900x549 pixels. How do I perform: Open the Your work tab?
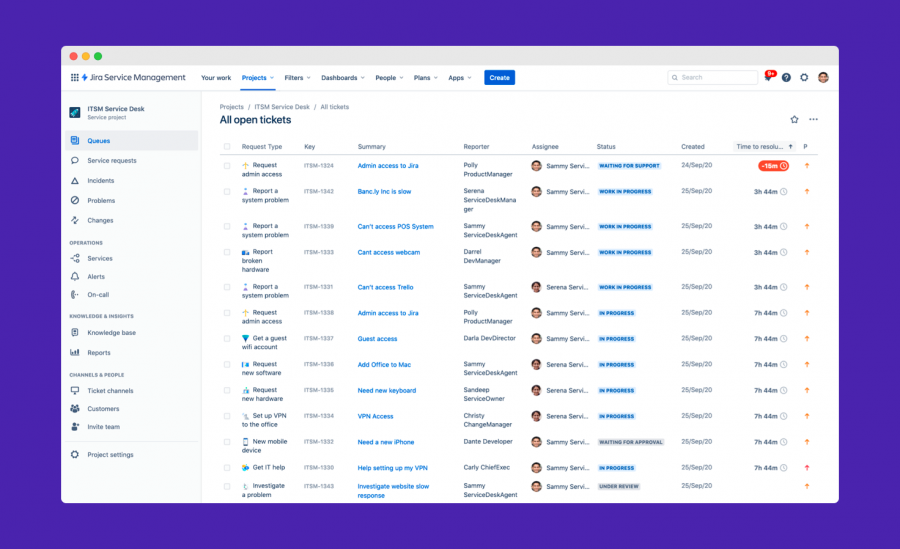tap(216, 78)
